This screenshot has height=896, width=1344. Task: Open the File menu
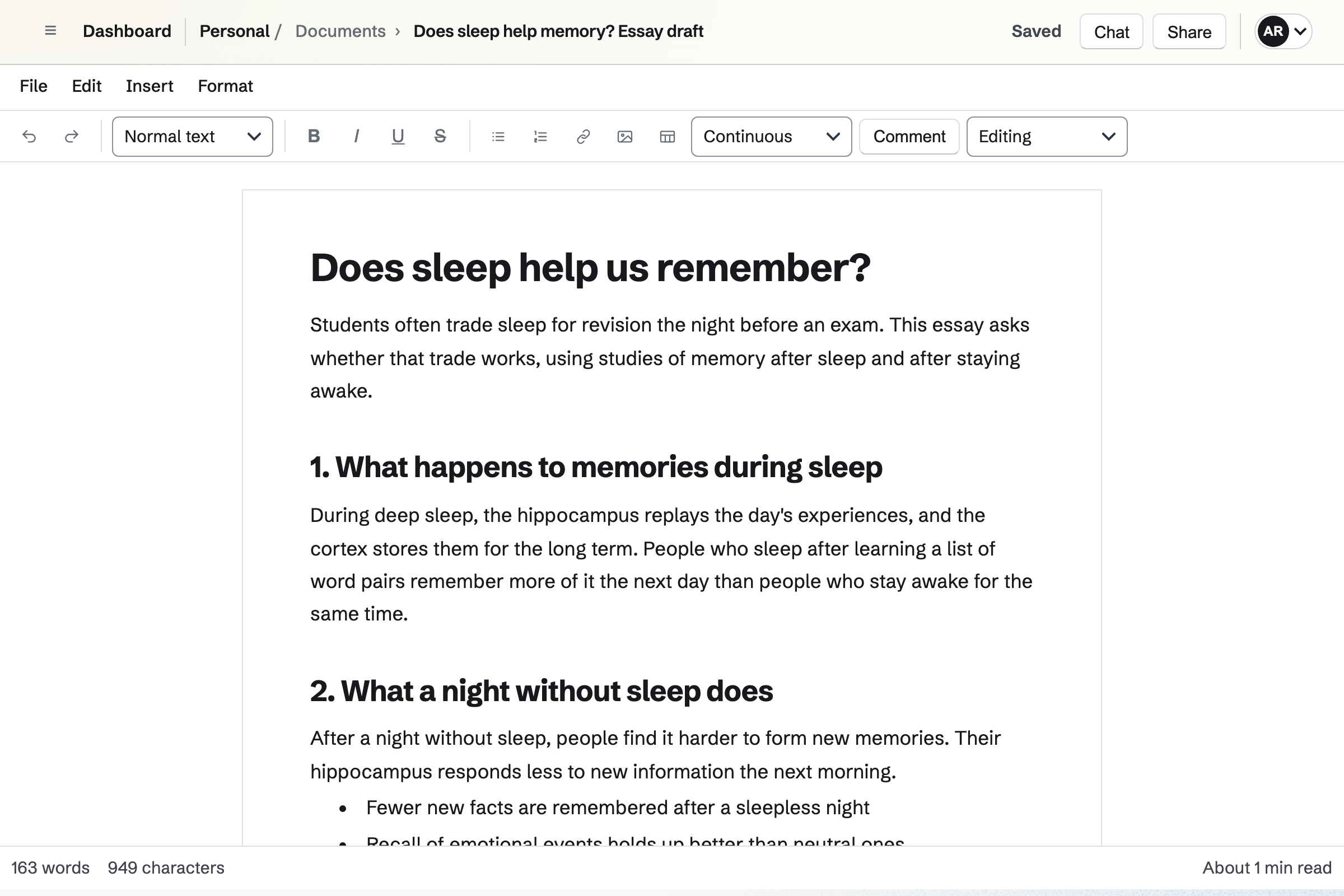click(34, 86)
